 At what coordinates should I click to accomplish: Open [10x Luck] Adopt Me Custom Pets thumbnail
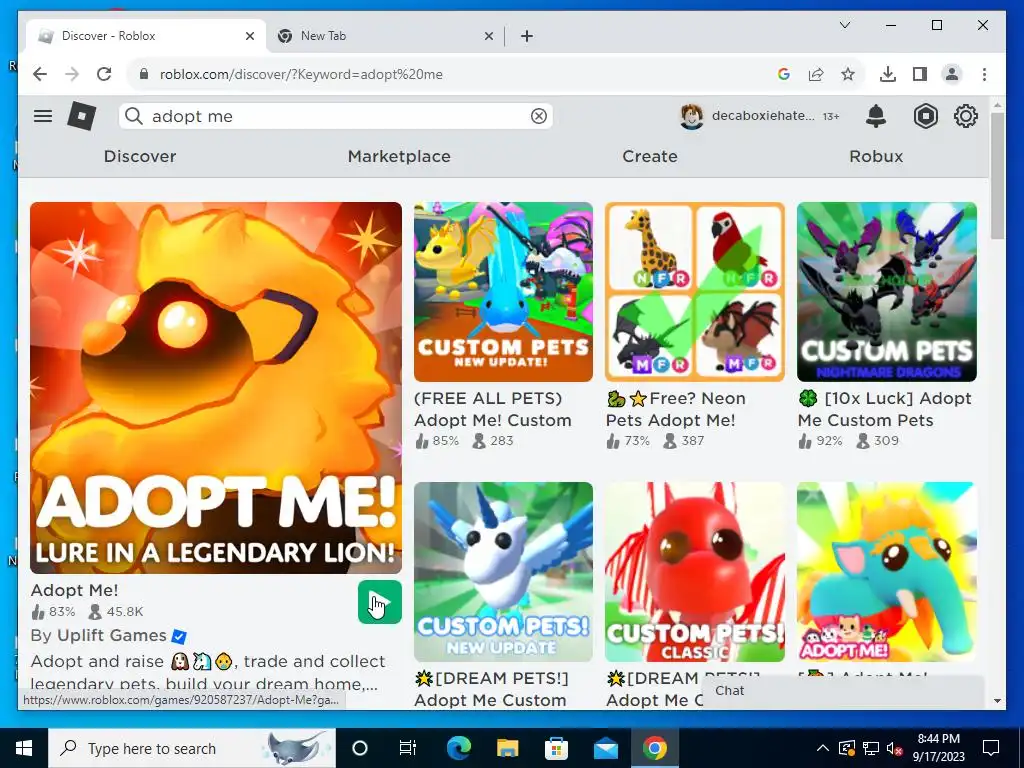(x=887, y=292)
